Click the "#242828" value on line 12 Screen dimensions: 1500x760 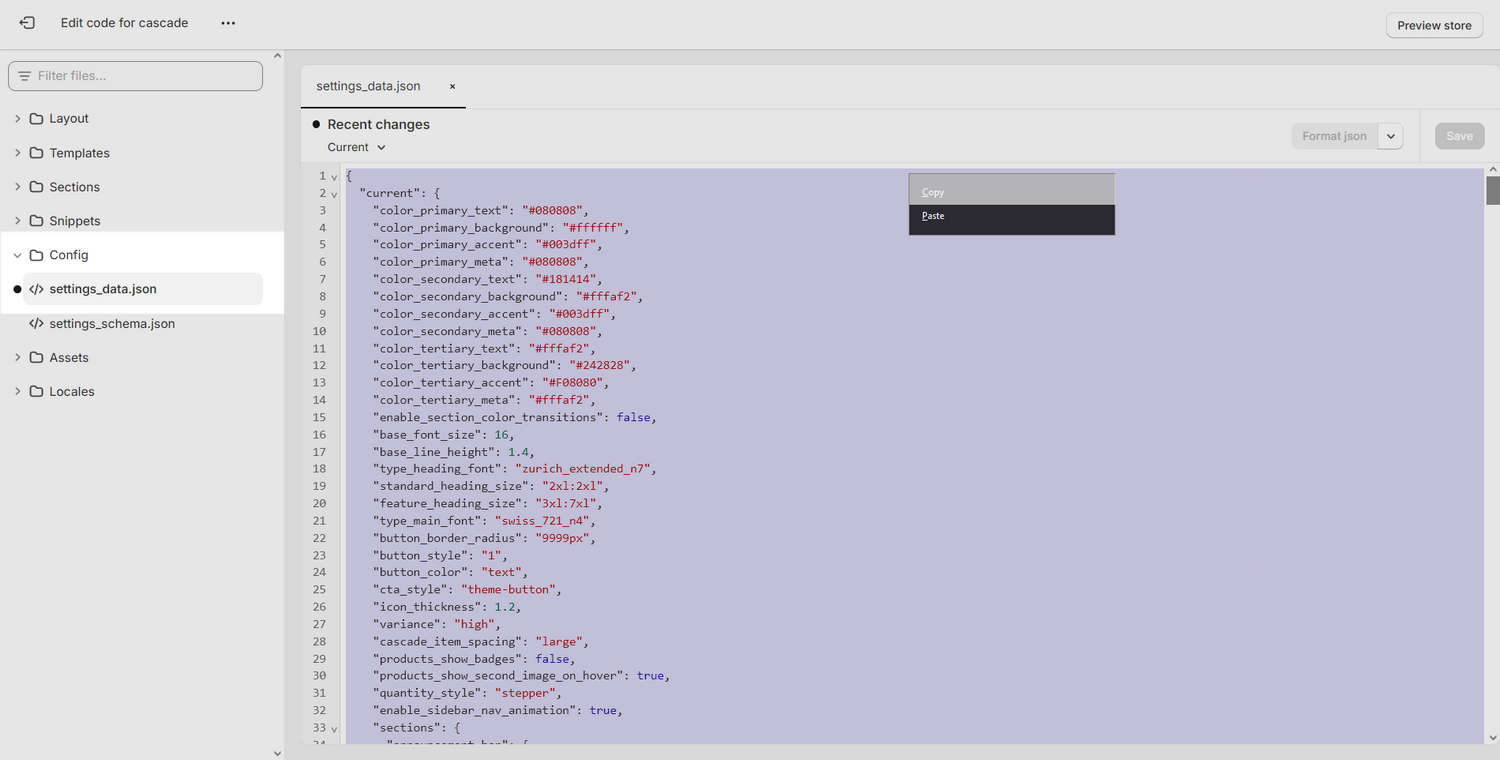tap(602, 366)
